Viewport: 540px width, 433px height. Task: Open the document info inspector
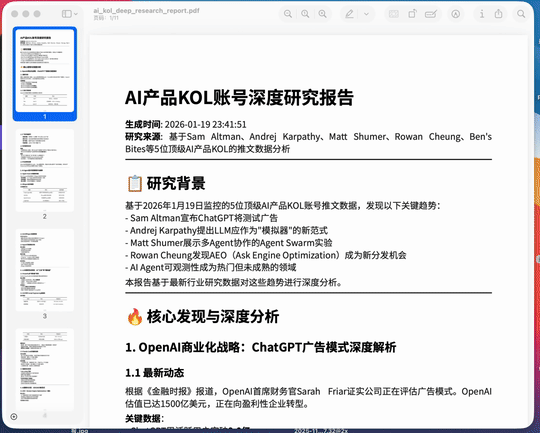[482, 14]
